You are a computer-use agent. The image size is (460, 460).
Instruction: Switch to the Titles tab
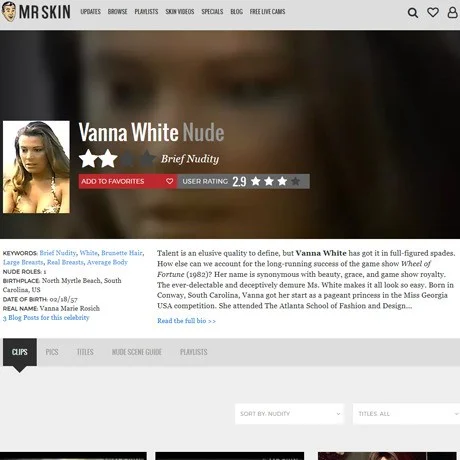[85, 352]
